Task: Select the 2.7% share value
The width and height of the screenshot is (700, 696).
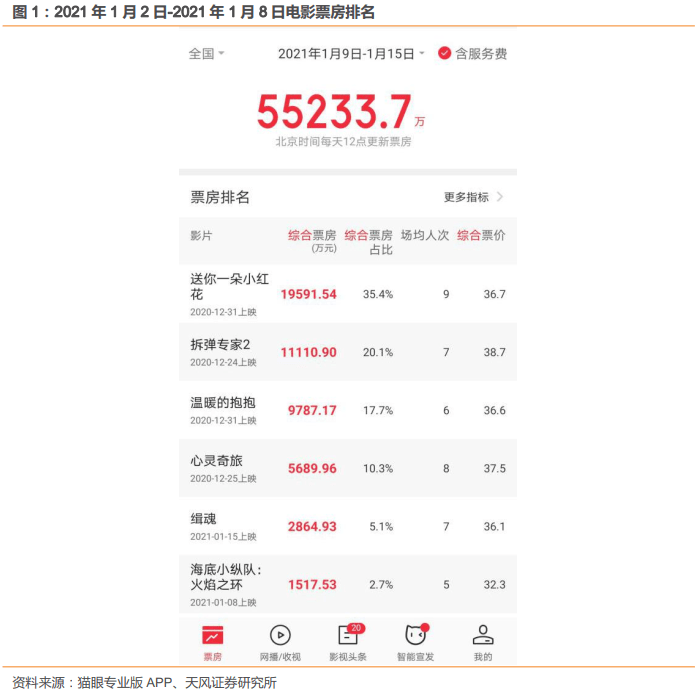Action: coord(381,584)
